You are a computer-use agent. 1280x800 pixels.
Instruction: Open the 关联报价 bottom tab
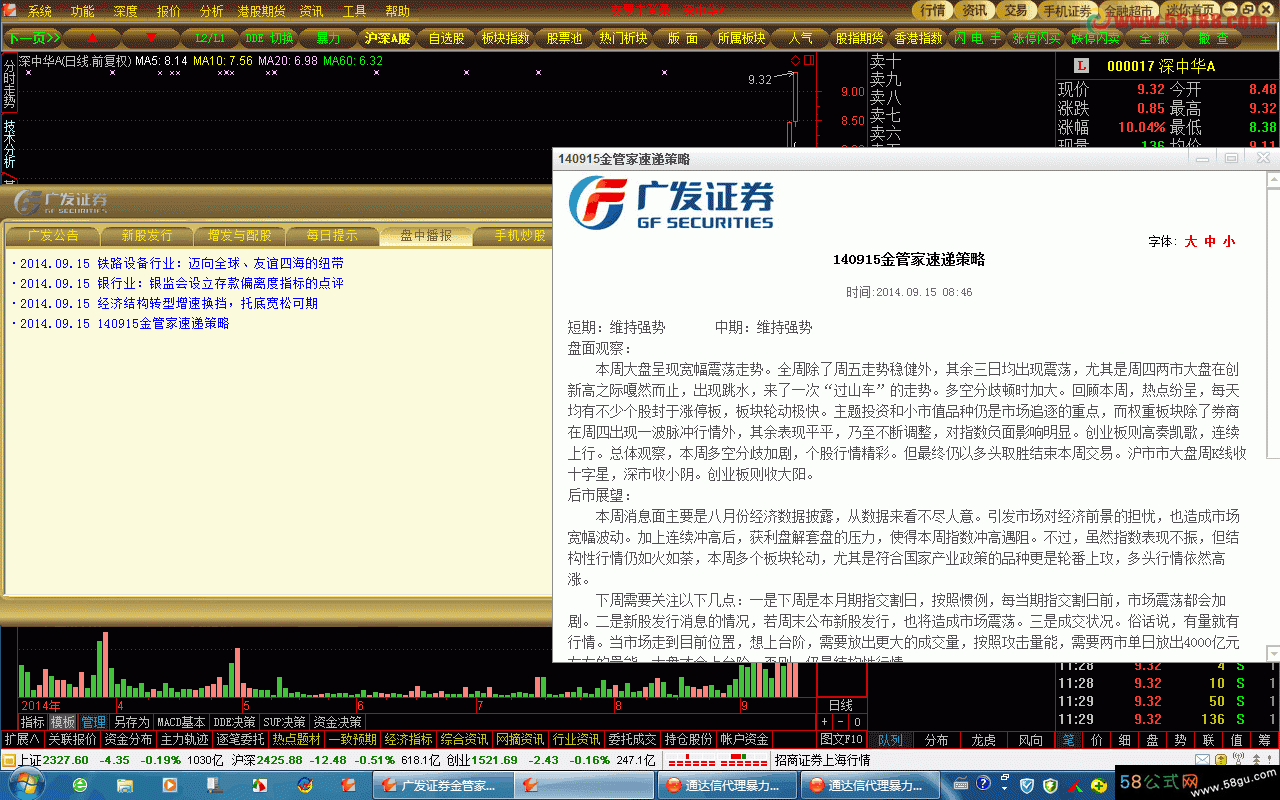(73, 739)
